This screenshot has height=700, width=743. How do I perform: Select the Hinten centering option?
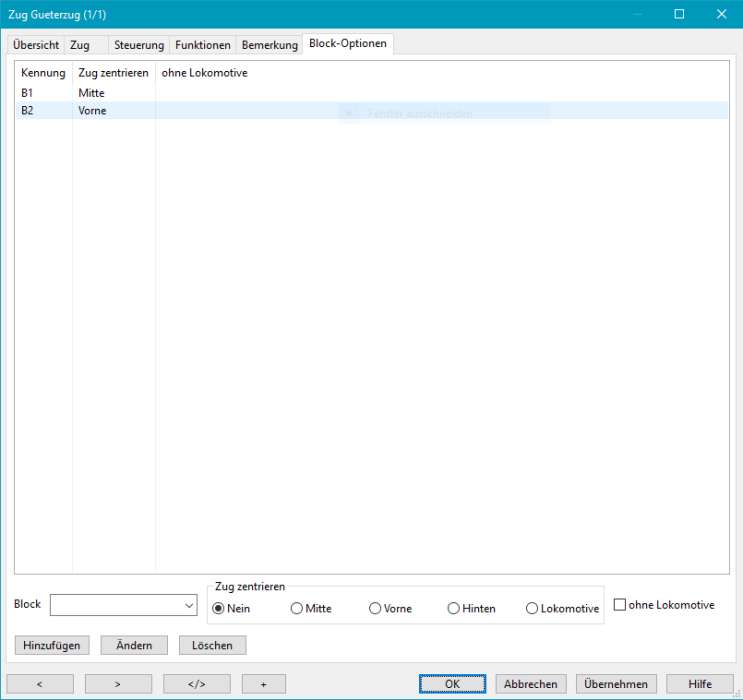click(x=453, y=608)
